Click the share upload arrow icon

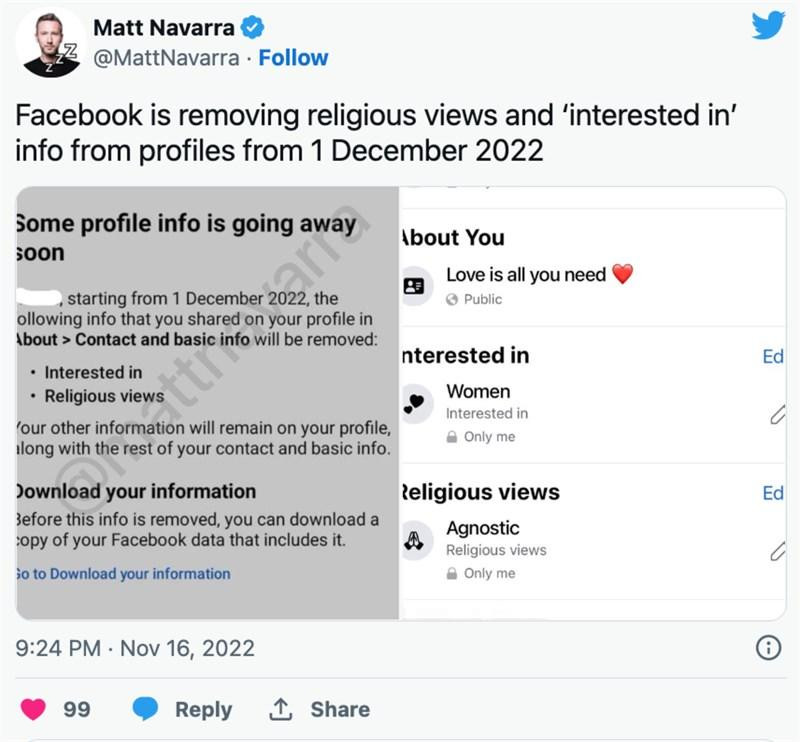(x=281, y=709)
